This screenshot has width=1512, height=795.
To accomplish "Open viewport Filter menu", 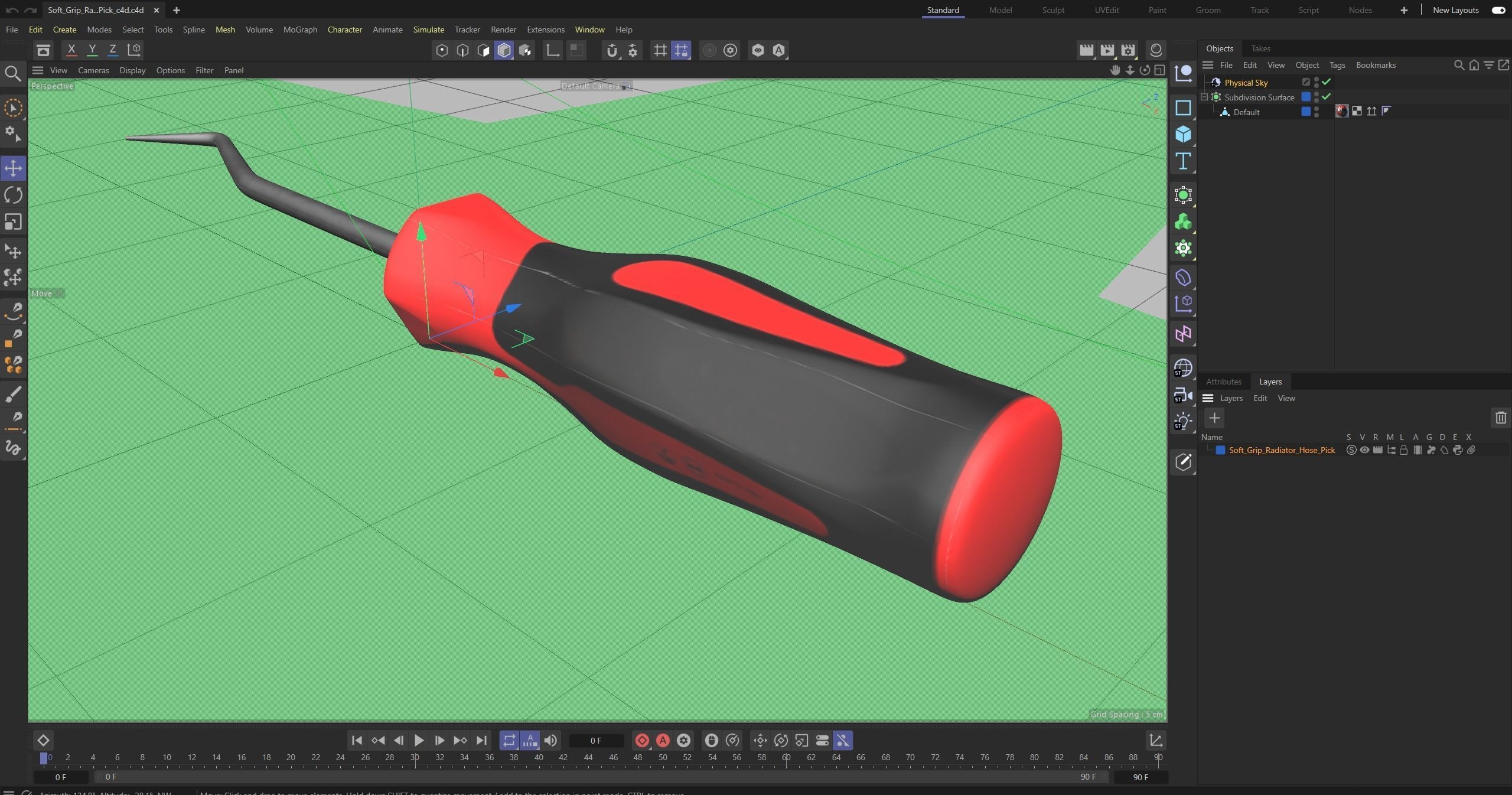I will (204, 70).
